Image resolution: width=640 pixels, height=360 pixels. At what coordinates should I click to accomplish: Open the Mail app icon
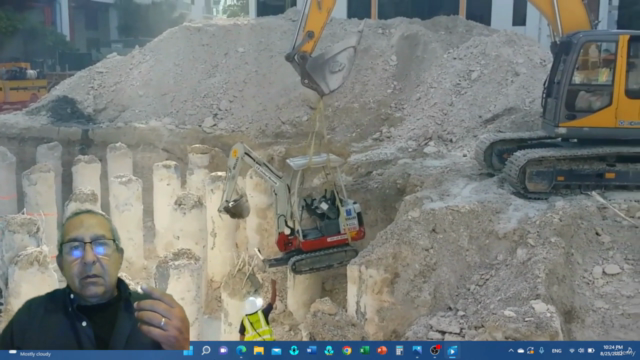[x=276, y=351]
